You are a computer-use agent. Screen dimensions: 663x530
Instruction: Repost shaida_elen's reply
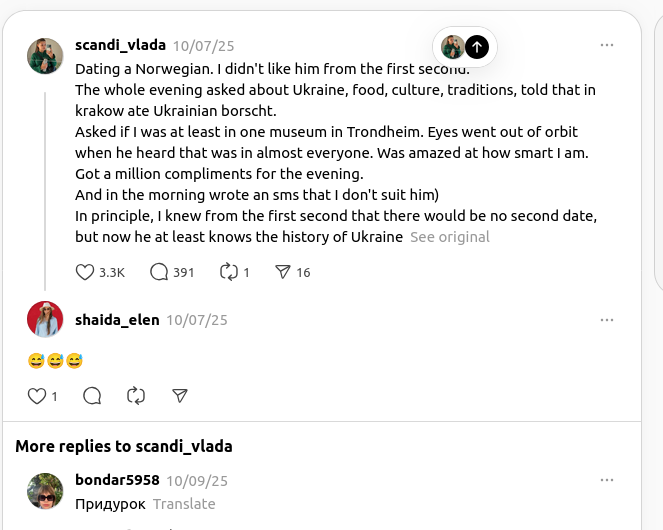(136, 396)
